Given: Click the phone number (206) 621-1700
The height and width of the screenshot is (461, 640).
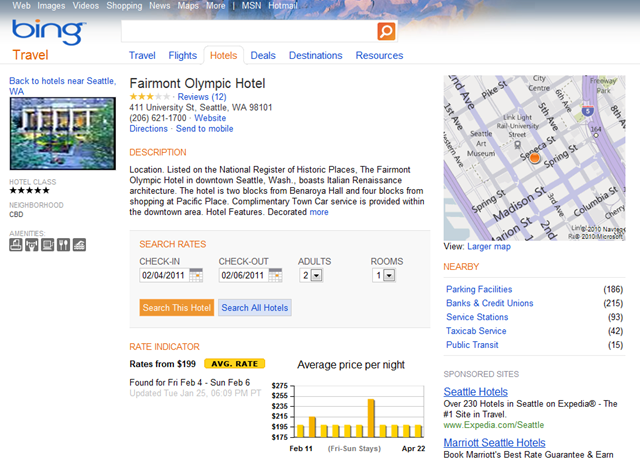Looking at the screenshot, I should (158, 118).
